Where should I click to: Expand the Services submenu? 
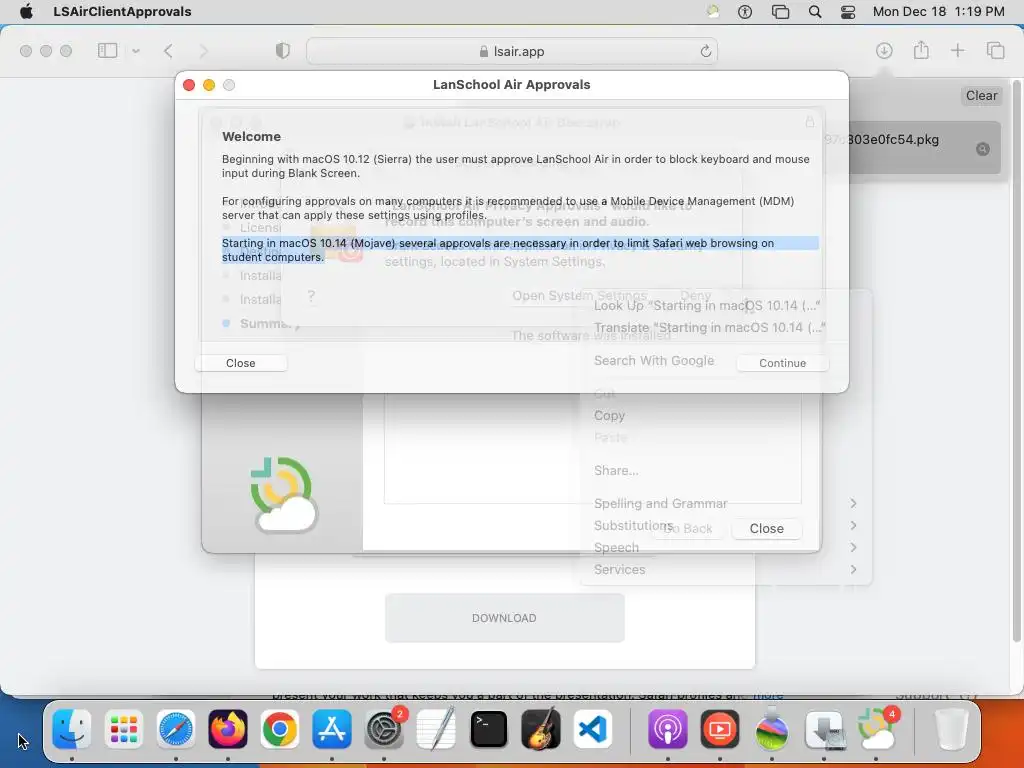(x=725, y=569)
